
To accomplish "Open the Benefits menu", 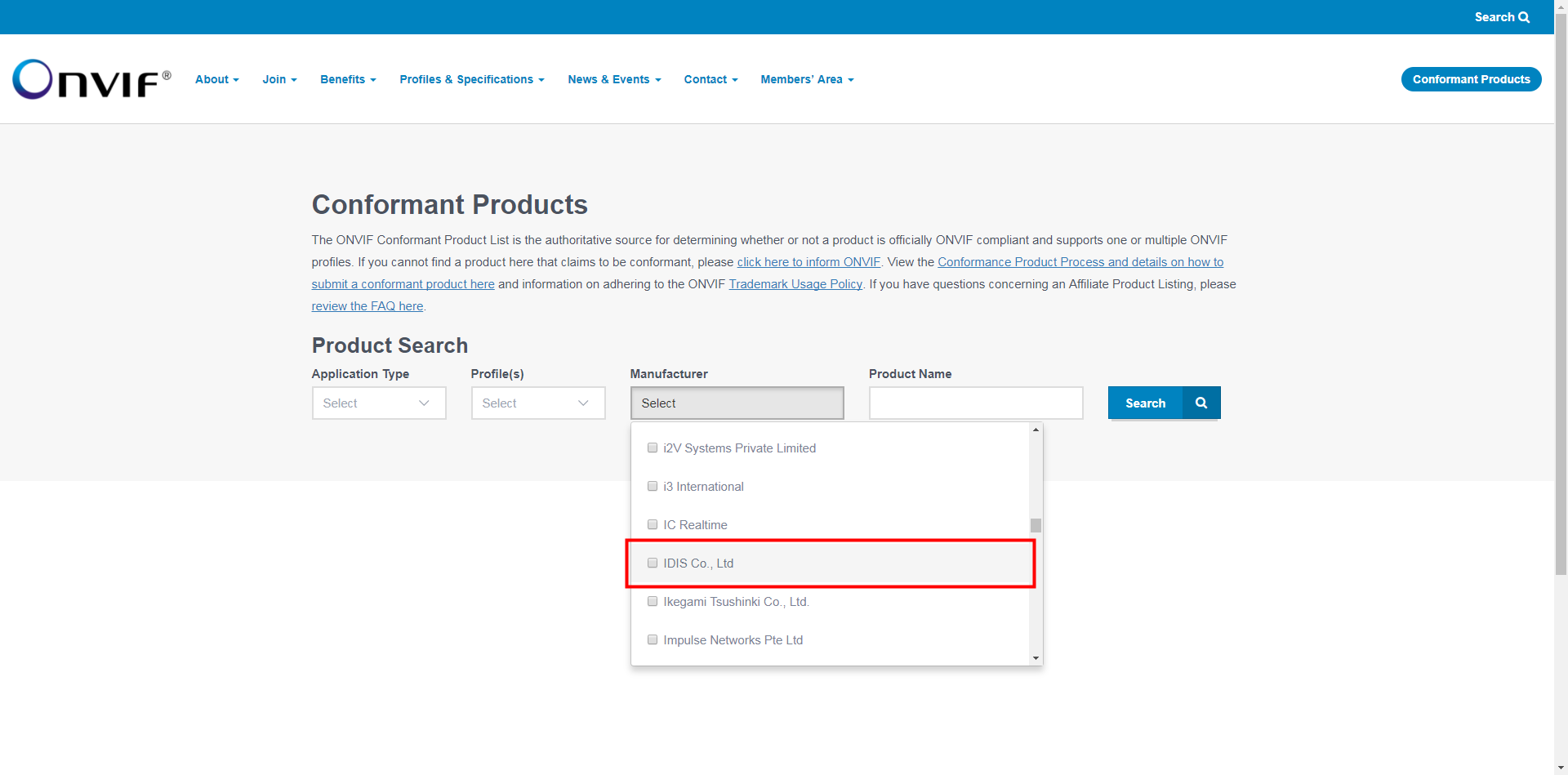I will [x=348, y=79].
